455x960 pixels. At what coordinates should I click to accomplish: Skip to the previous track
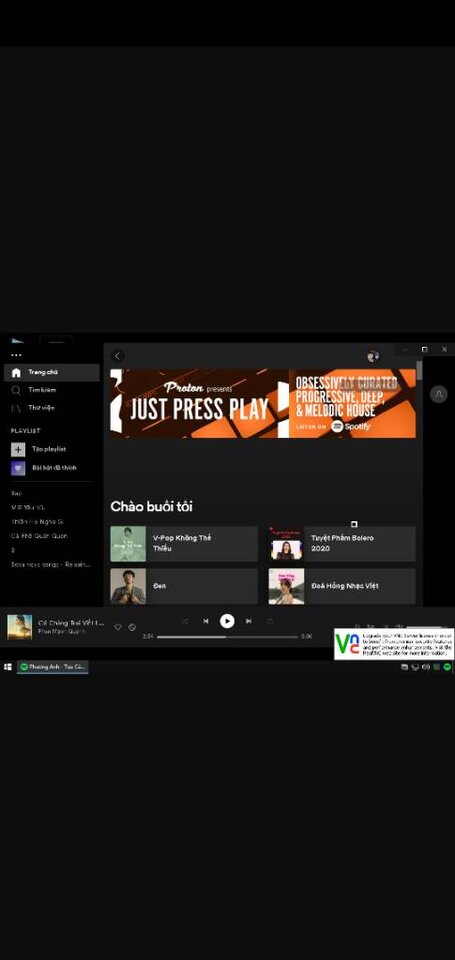pos(206,621)
